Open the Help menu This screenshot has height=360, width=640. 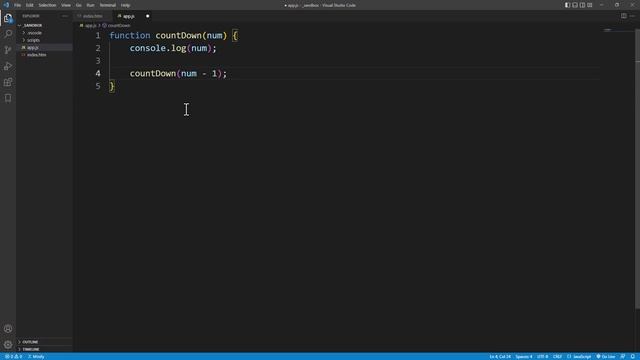click(x=125, y=5)
